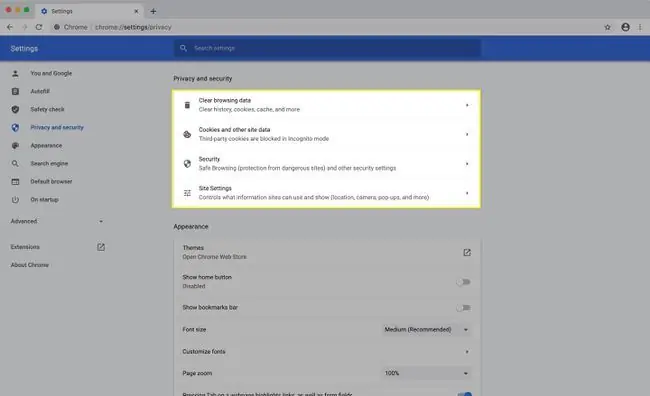This screenshot has height=396, width=650.
Task: Click the trash icon for Clear browsing data
Action: (x=187, y=105)
